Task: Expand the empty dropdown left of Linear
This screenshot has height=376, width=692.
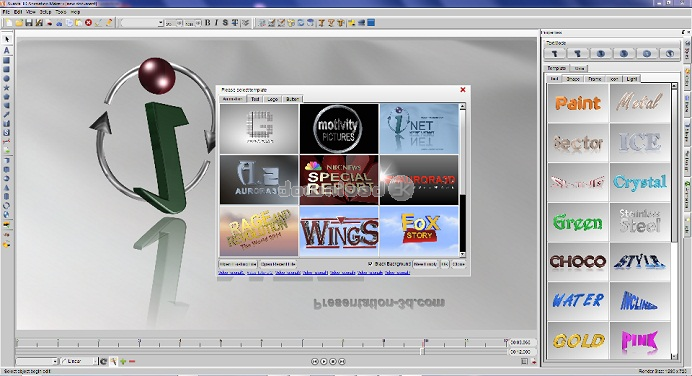Action: point(37,361)
